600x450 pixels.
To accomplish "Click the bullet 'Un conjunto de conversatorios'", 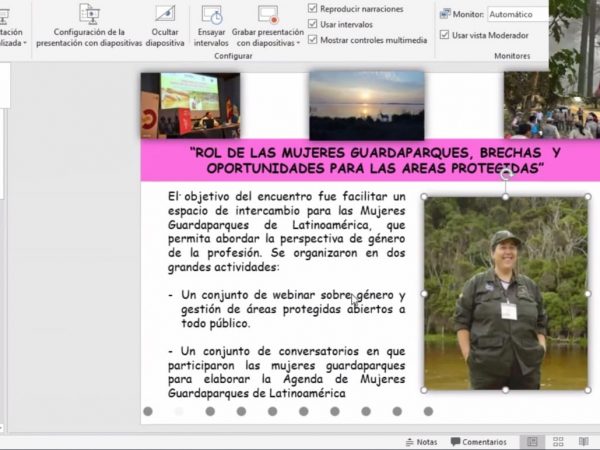I will tap(287, 372).
